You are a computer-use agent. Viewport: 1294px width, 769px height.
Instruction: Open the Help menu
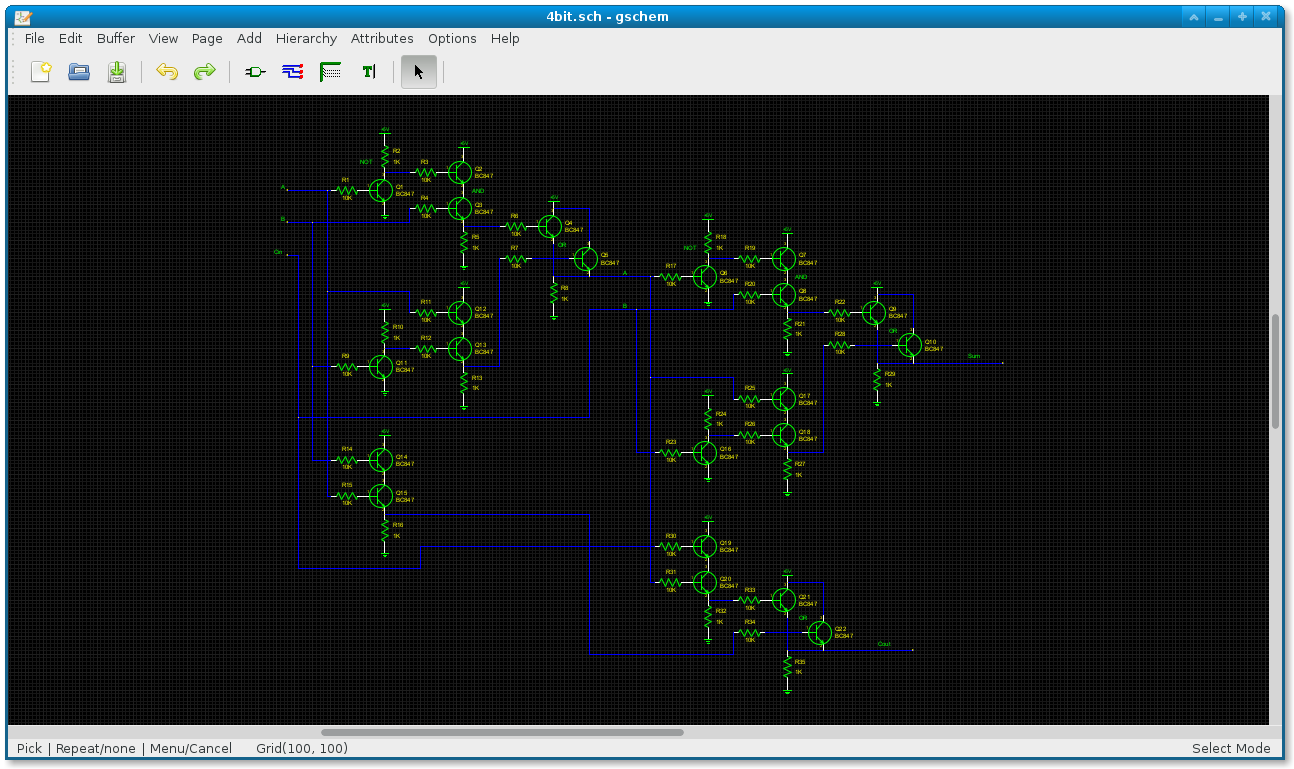505,38
